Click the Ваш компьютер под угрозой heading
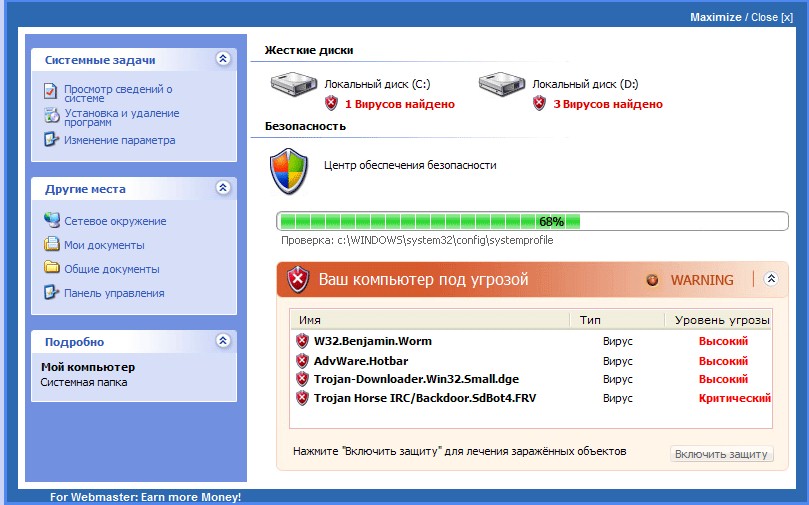The width and height of the screenshot is (809, 505). [x=424, y=280]
